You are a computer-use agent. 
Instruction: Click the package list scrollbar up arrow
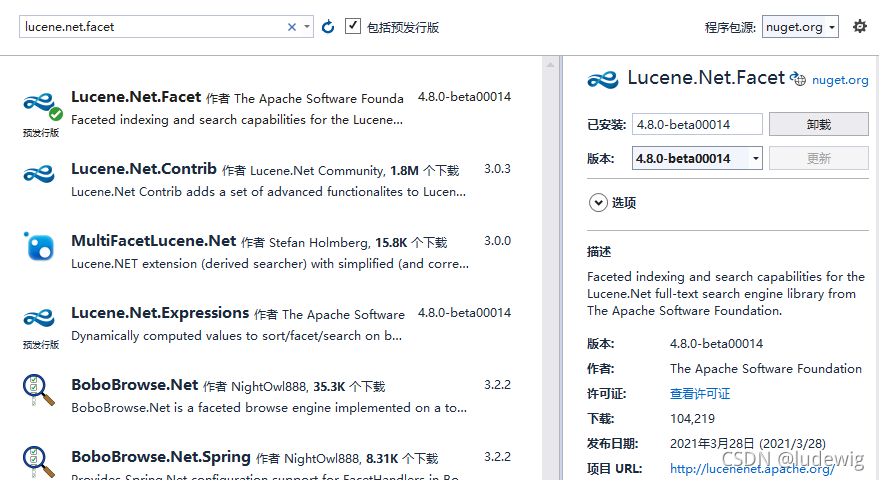550,65
